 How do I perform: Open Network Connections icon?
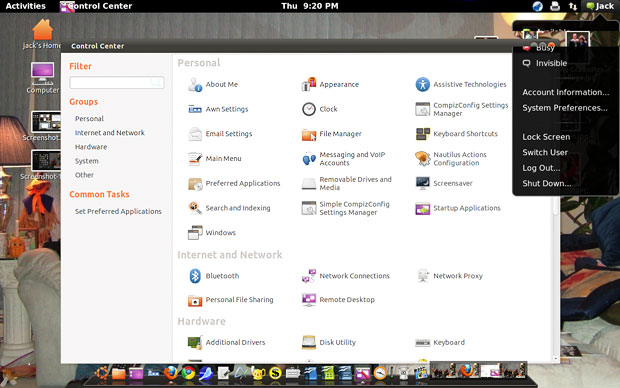309,276
